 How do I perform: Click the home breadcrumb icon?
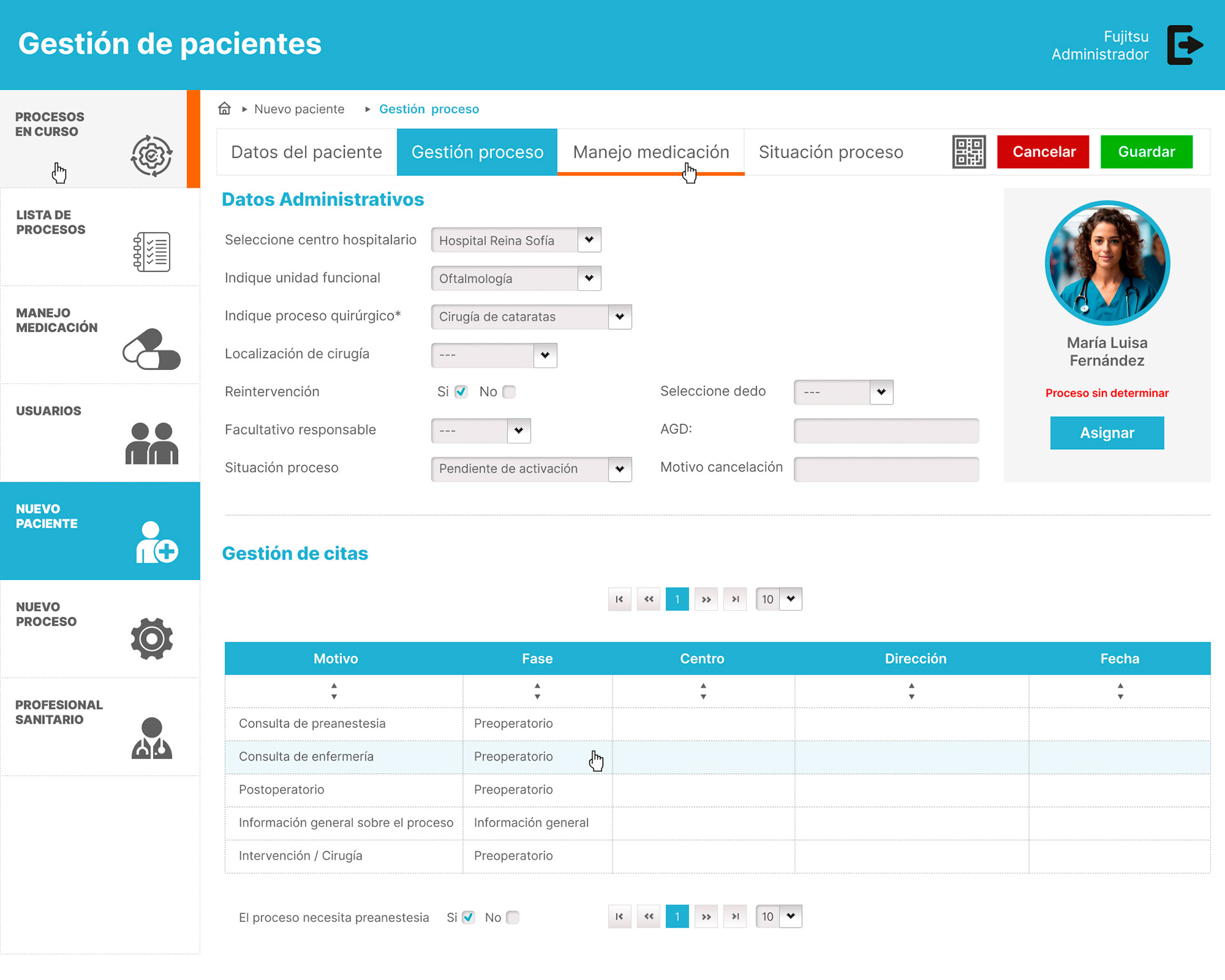pos(225,108)
